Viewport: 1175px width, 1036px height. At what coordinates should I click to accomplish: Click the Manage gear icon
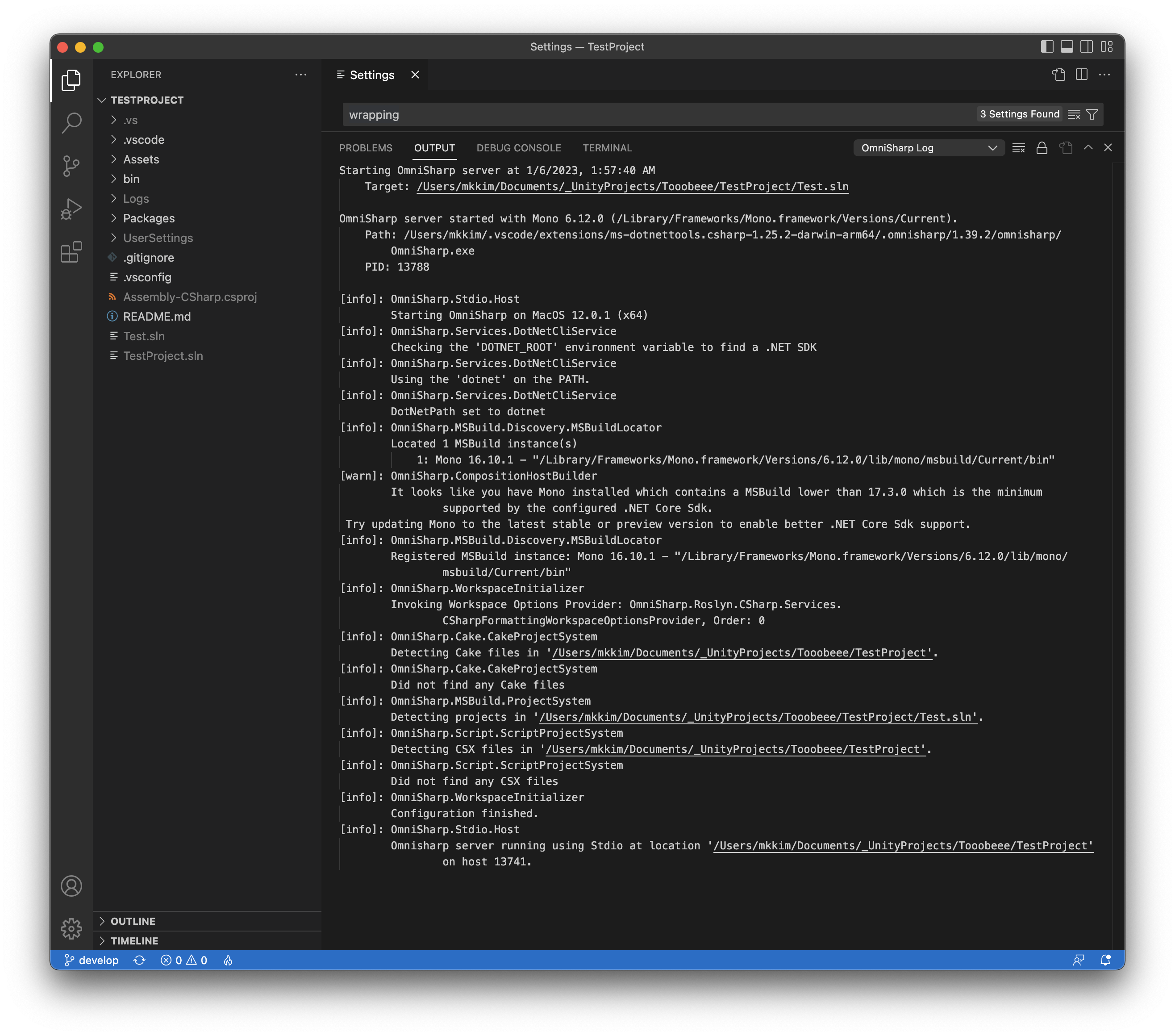click(x=71, y=928)
